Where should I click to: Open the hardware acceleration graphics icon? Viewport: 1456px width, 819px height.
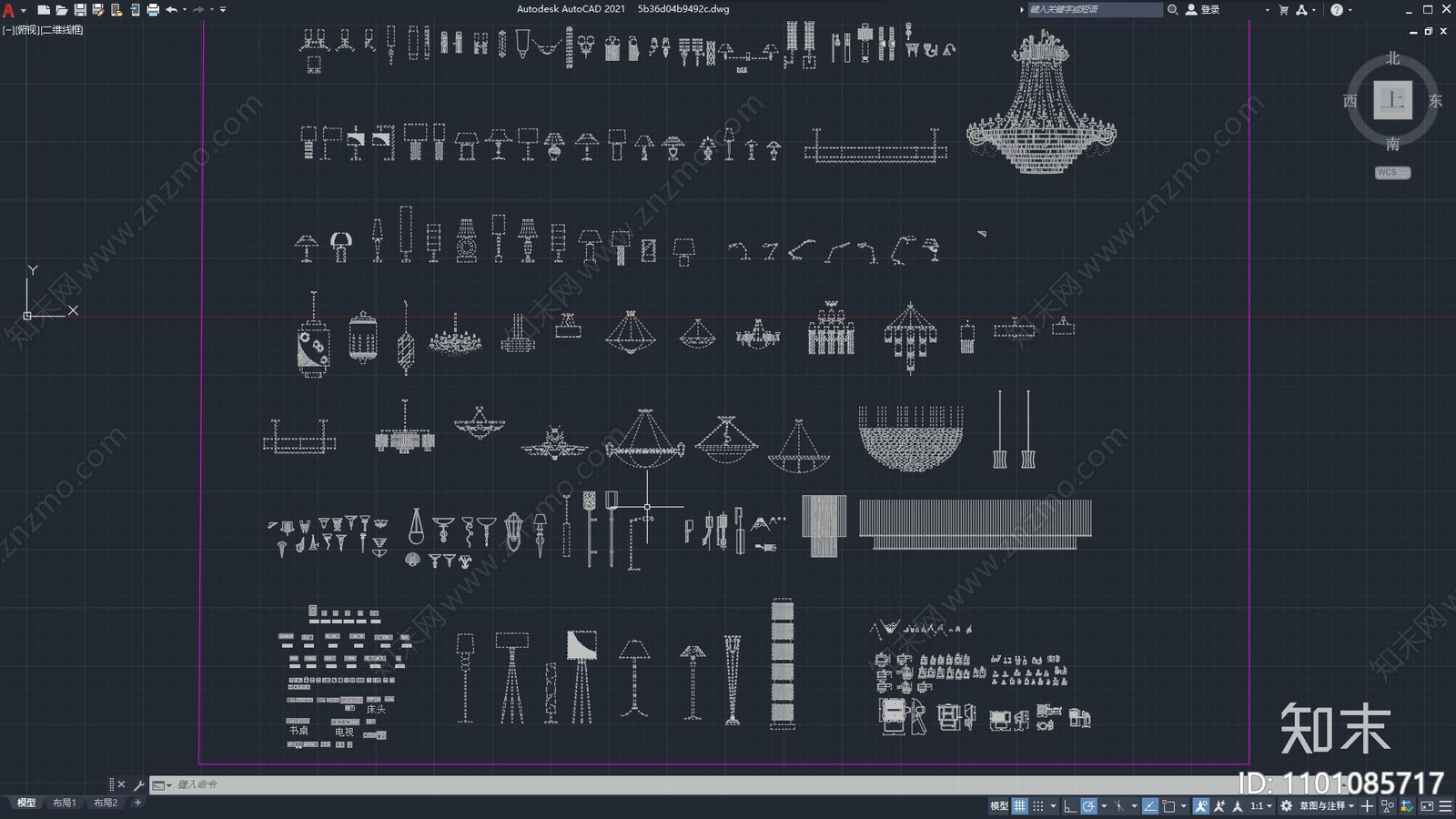(1407, 806)
